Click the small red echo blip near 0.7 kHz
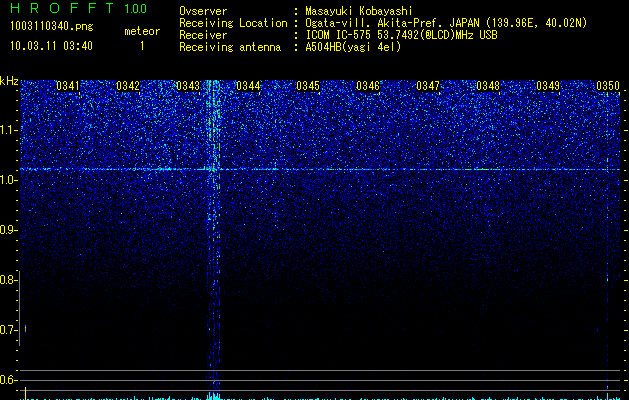Image resolution: width=629 pixels, height=400 pixels. pyautogui.click(x=26, y=328)
